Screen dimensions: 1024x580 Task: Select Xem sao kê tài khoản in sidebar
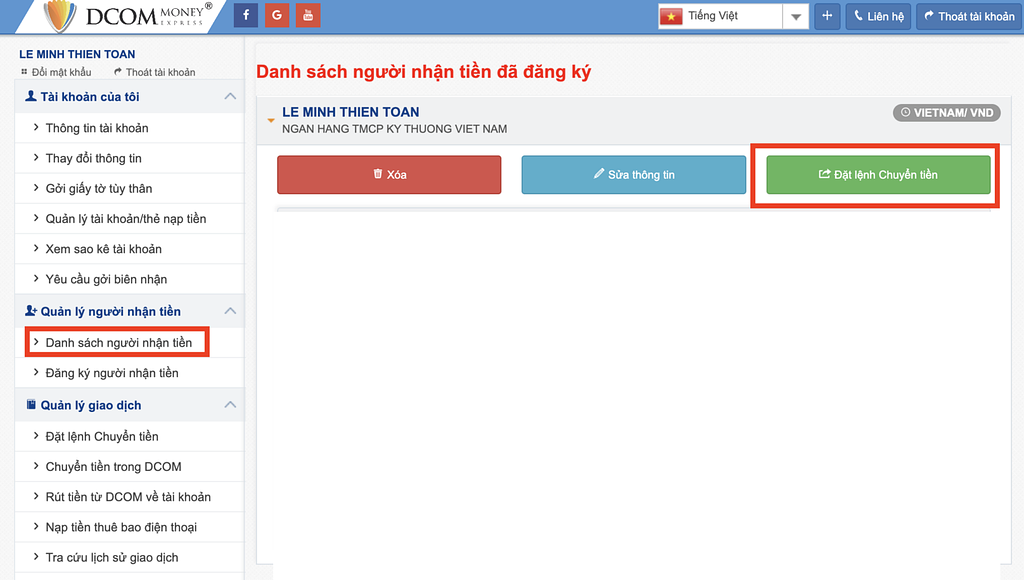point(105,248)
